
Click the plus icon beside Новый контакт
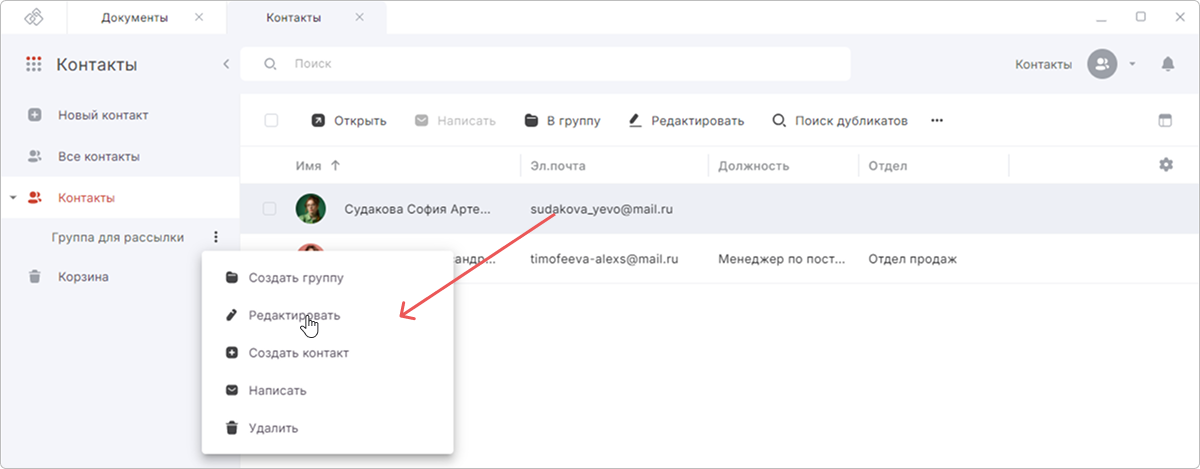(35, 115)
